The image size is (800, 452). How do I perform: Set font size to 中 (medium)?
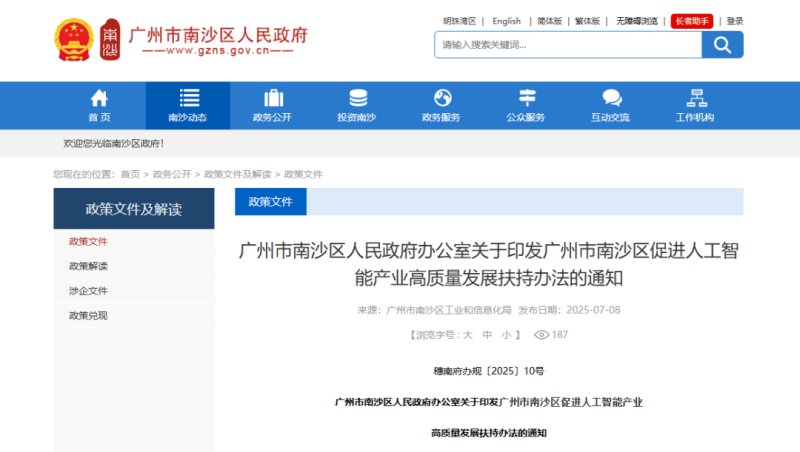pos(486,335)
